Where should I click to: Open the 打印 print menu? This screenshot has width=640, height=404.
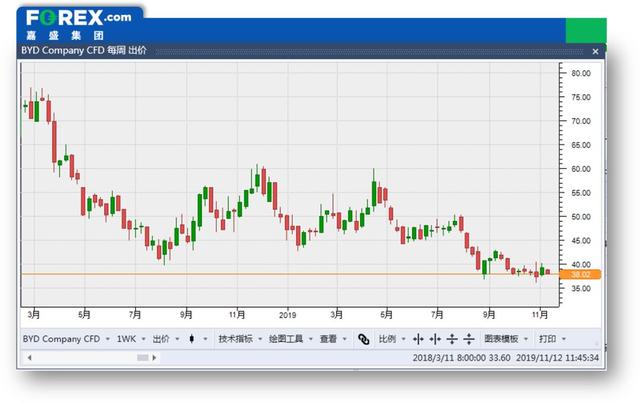[x=552, y=339]
